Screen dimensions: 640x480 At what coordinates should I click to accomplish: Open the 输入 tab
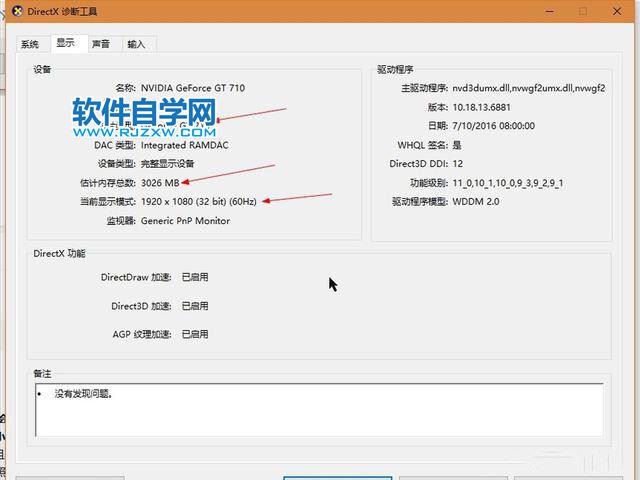coord(136,44)
